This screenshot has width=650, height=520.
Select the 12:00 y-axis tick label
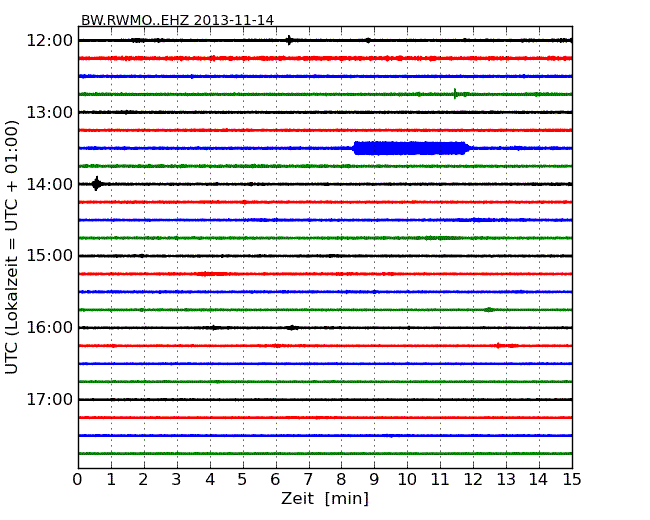click(x=50, y=40)
